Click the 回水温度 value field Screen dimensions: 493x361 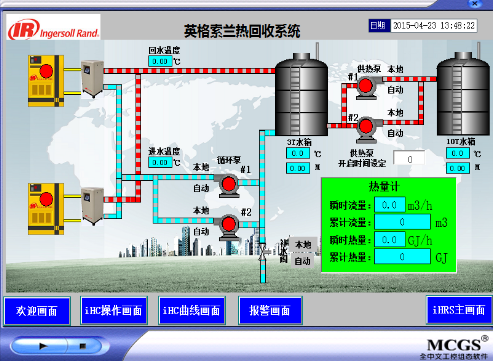click(160, 61)
